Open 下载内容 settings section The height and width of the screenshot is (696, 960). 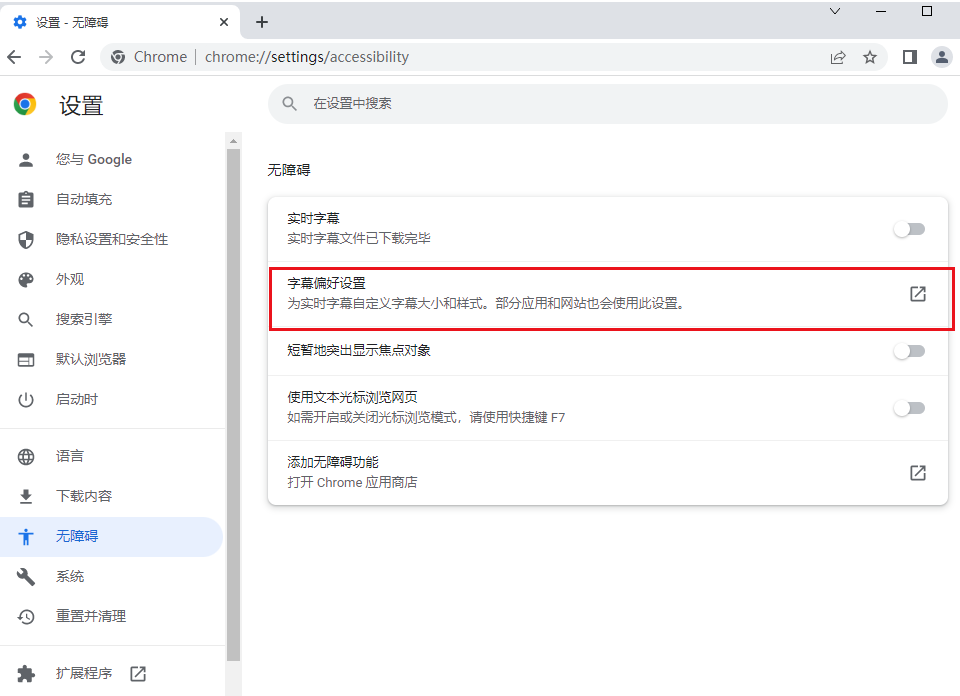pyautogui.click(x=111, y=496)
